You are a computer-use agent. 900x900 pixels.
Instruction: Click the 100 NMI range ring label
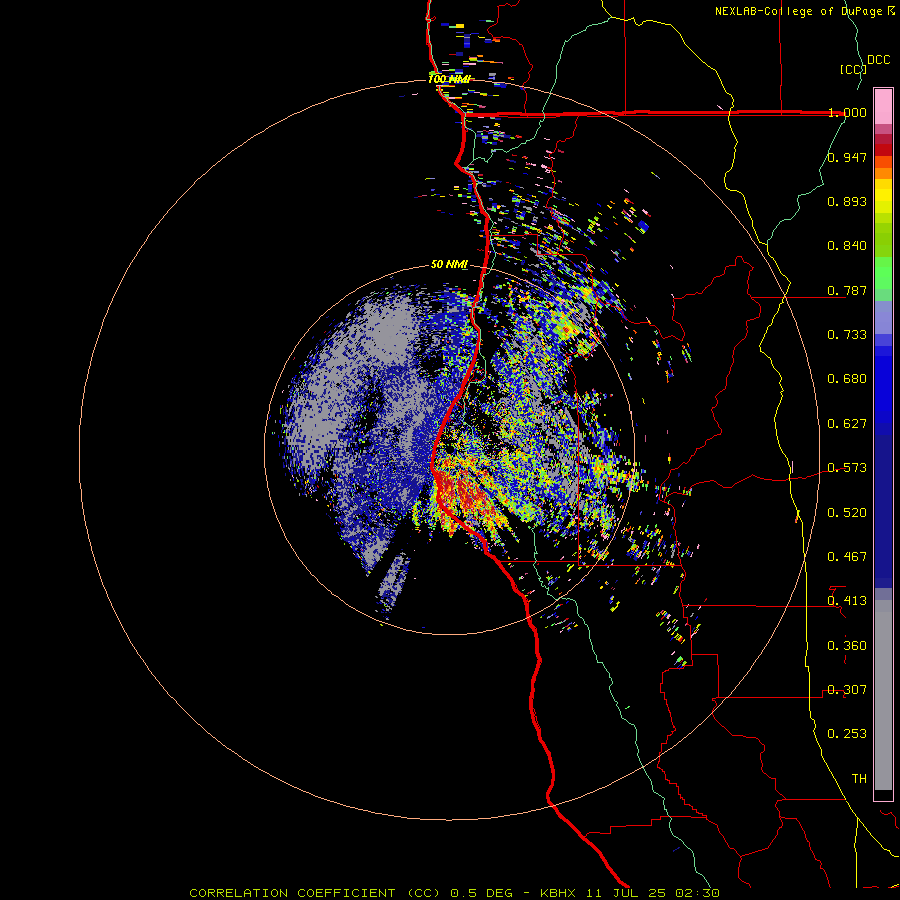449,79
